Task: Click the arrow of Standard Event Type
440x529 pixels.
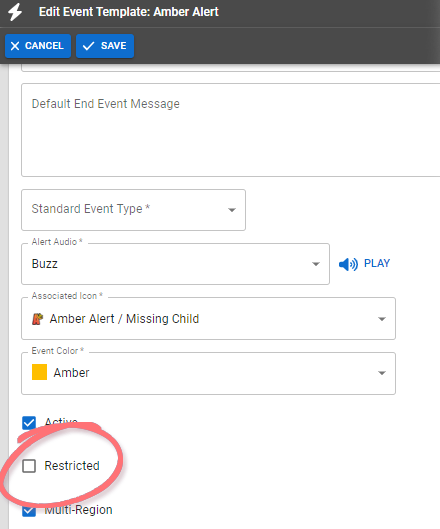Action: coord(232,210)
